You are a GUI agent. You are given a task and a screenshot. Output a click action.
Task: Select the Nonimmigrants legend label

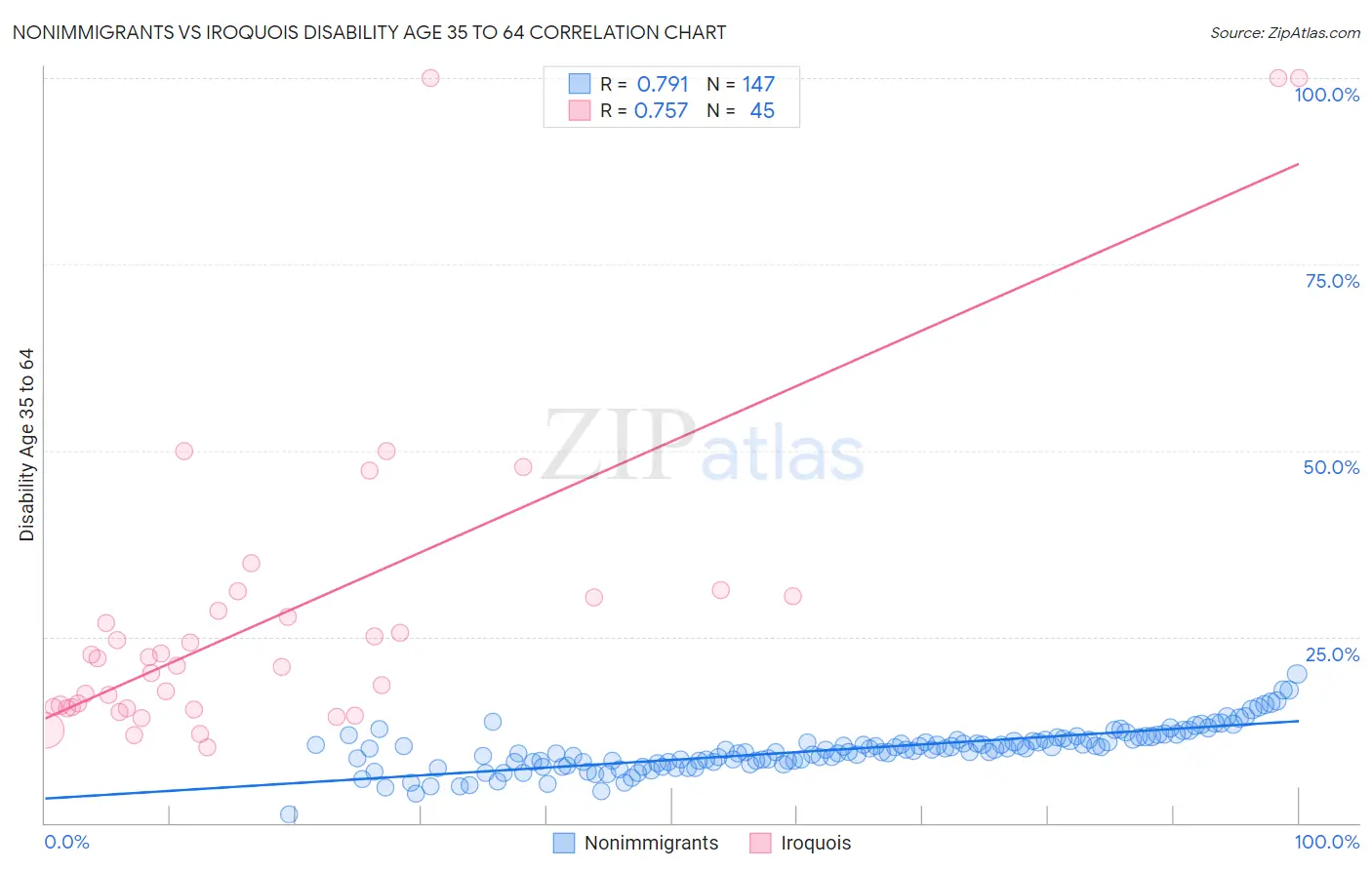651,843
